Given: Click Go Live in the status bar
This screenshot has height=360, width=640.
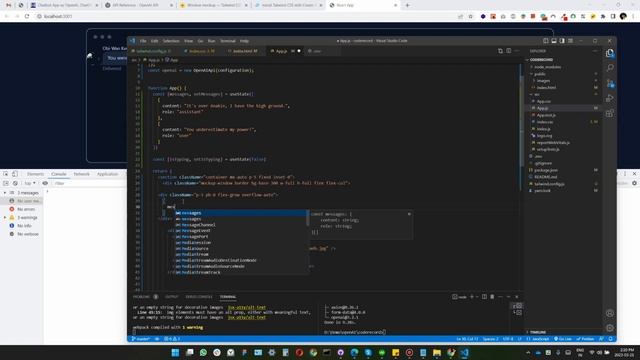Looking at the screenshot, I should (562, 339).
